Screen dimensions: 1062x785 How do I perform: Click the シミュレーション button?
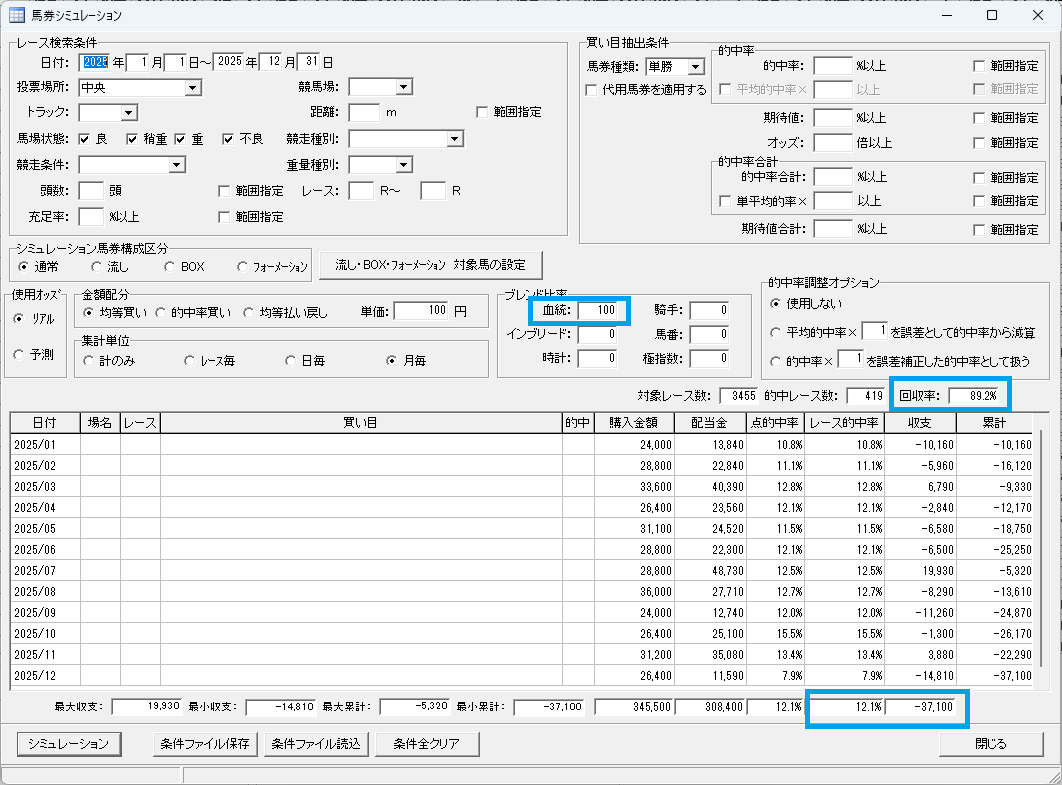click(68, 744)
